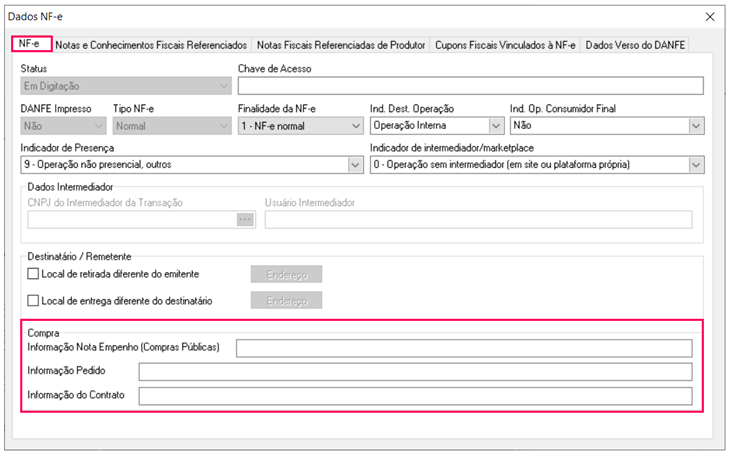Click Endereço button for local de retirada
The width and height of the screenshot is (731, 458).
pyautogui.click(x=286, y=274)
